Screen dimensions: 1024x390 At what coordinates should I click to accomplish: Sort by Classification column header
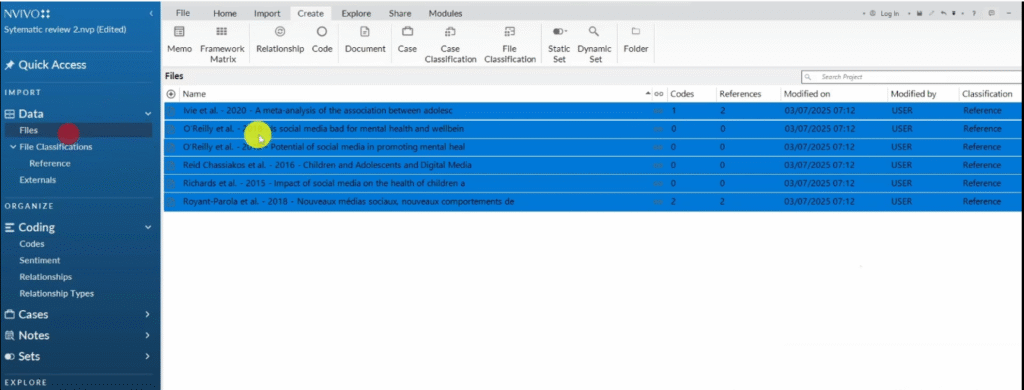click(987, 94)
